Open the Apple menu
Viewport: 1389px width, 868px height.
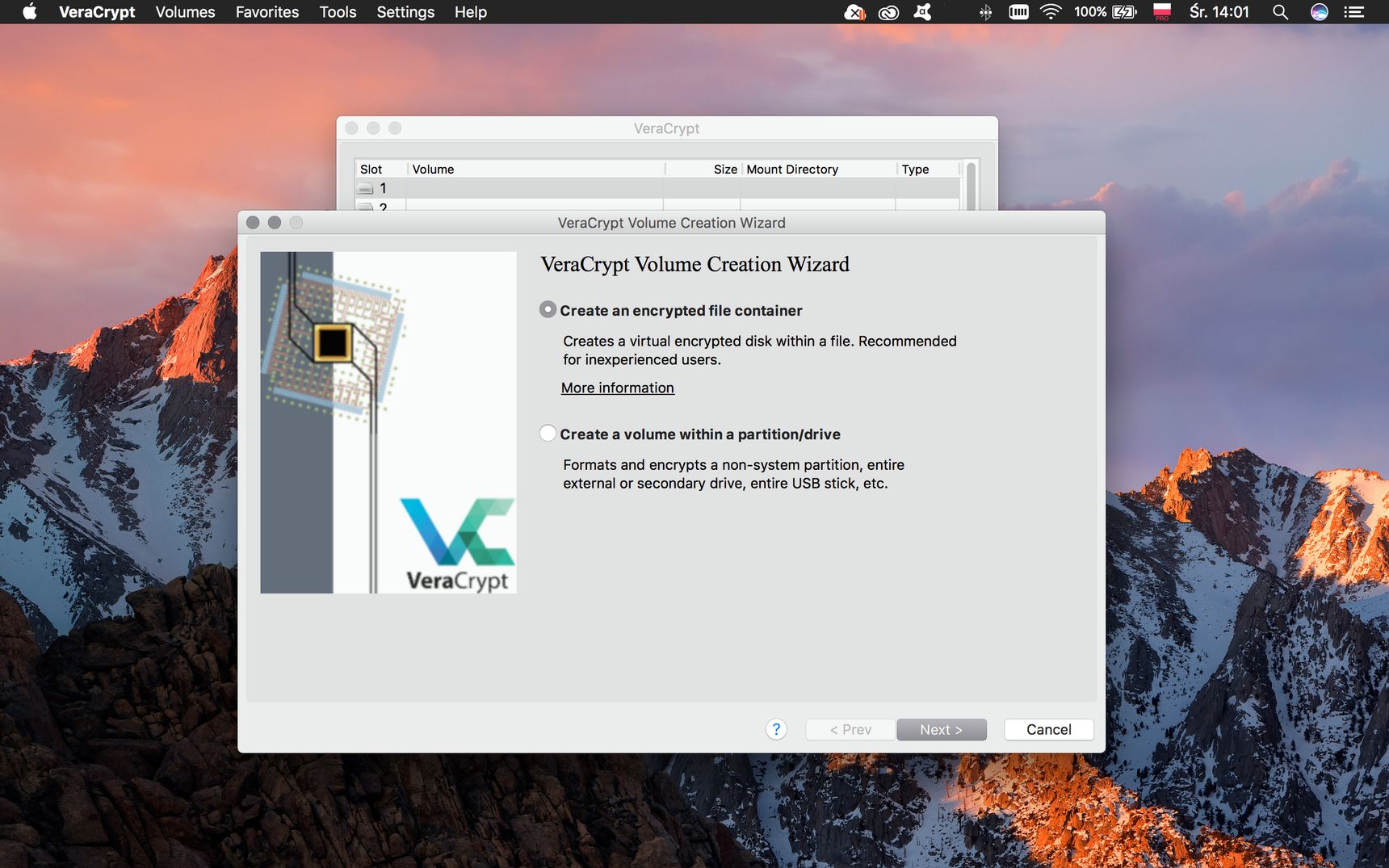click(x=29, y=12)
